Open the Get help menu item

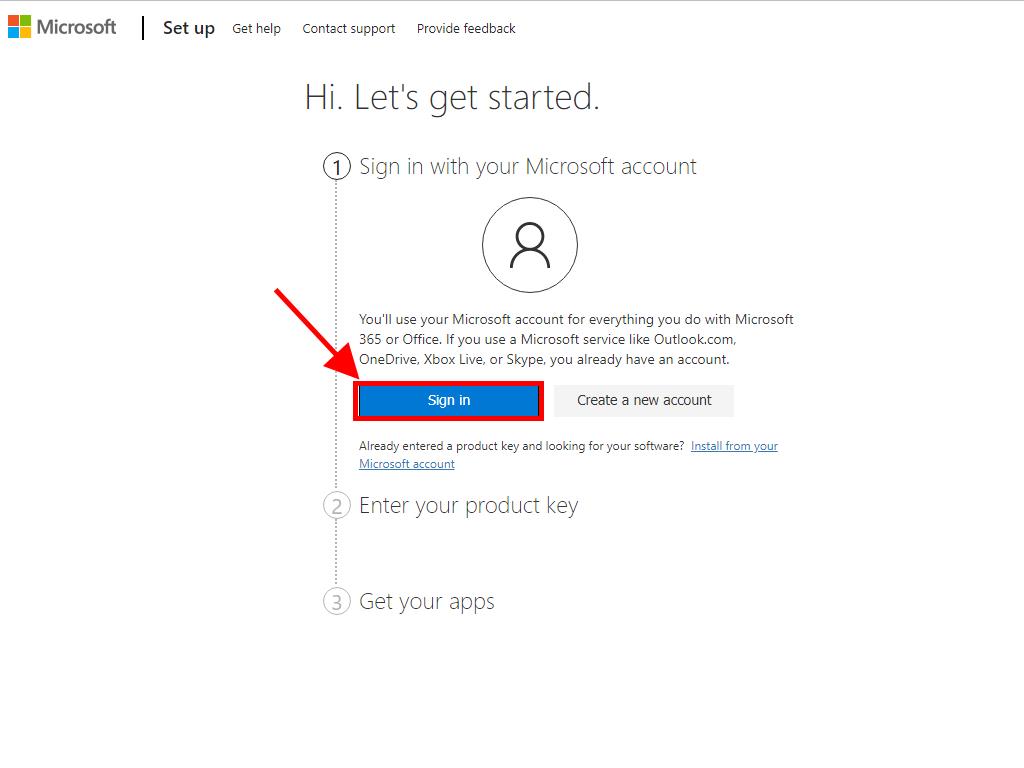click(256, 29)
